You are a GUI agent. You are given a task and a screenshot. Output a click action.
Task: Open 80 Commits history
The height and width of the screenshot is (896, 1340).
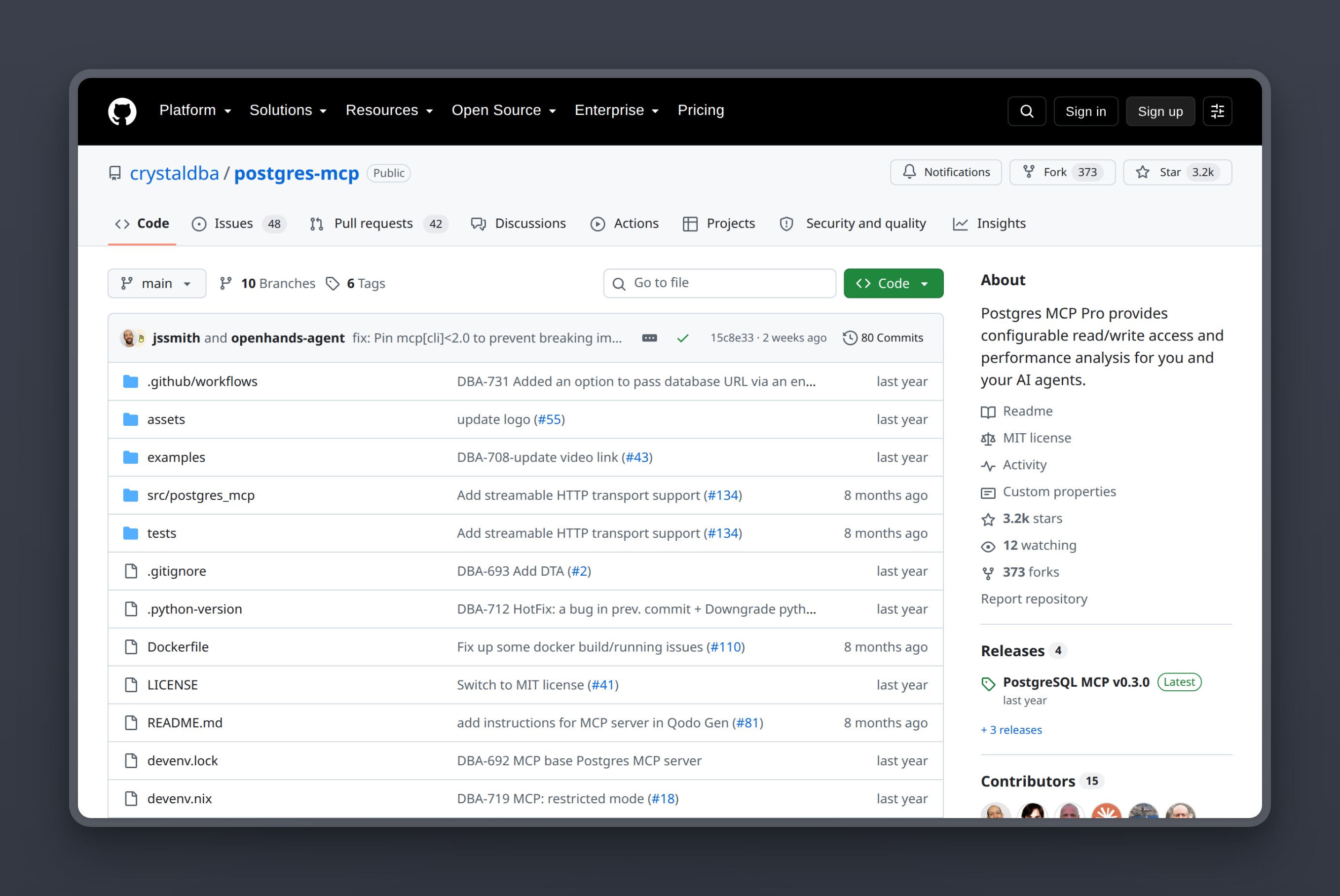point(883,337)
